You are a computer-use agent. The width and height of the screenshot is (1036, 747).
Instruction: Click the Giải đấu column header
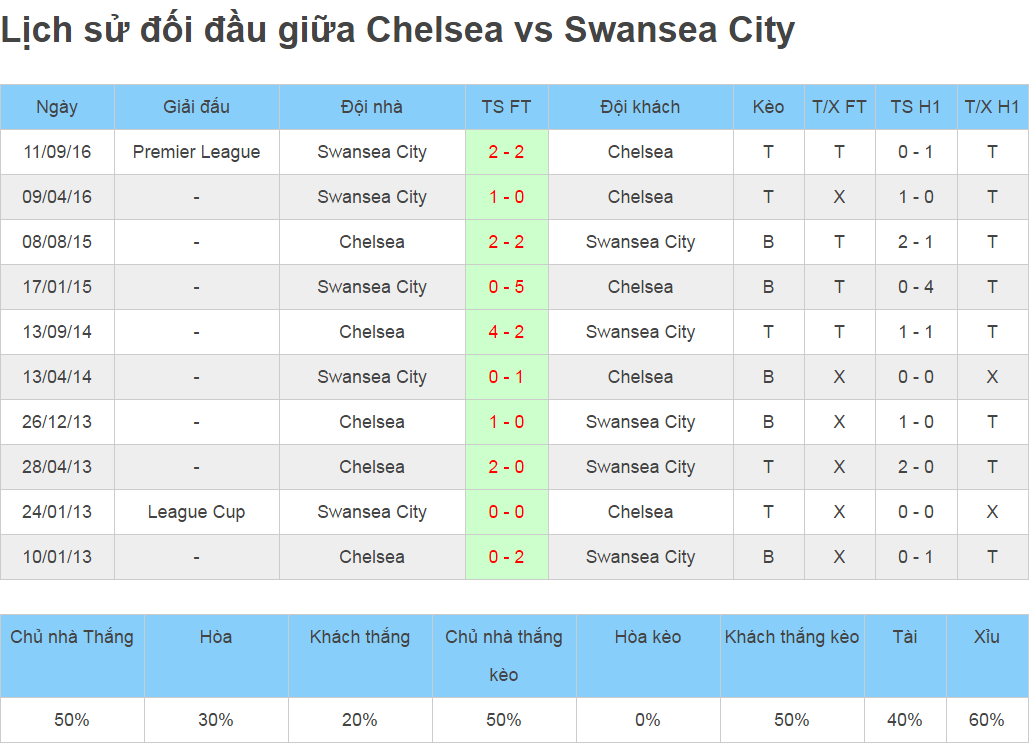tap(196, 107)
